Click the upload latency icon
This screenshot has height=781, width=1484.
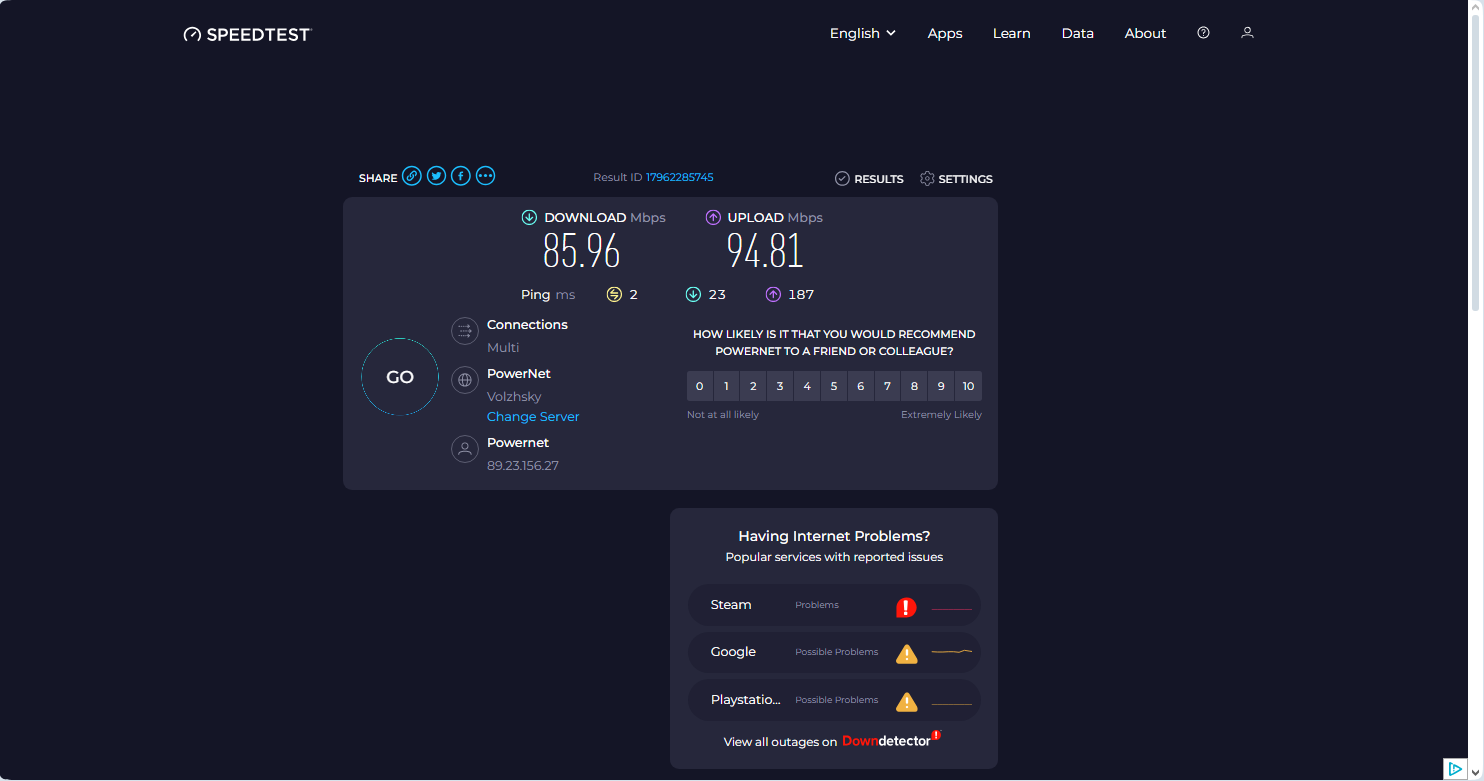point(773,294)
